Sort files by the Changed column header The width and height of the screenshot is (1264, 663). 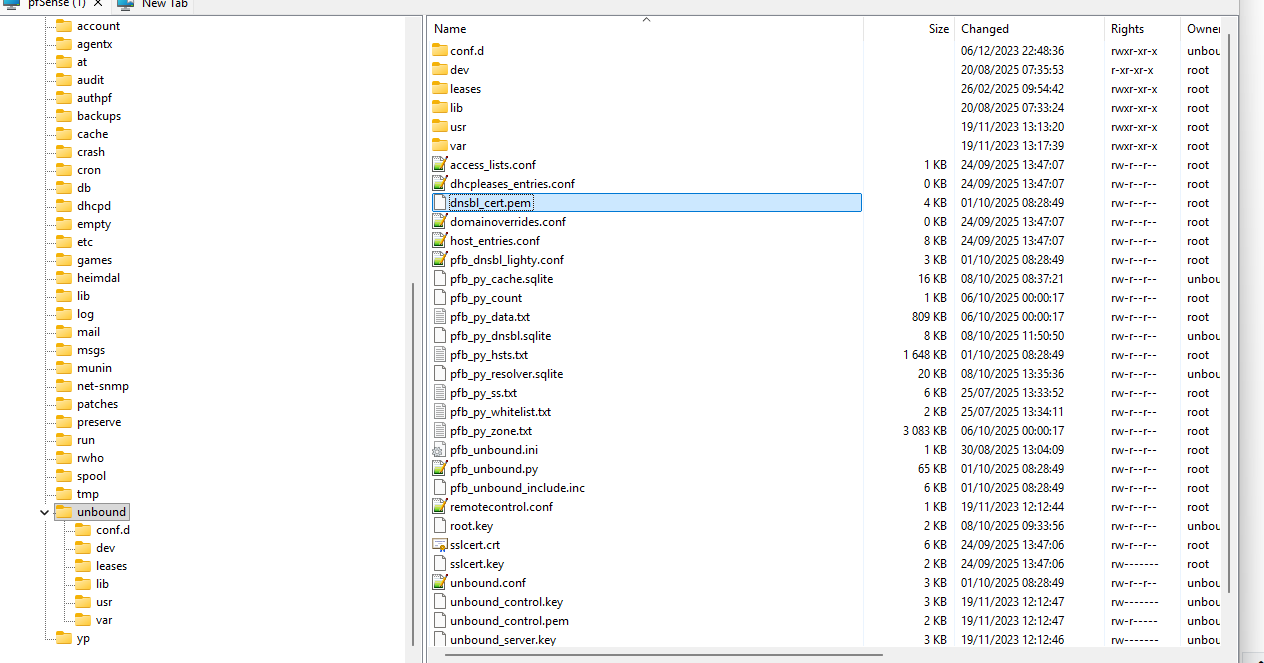985,29
